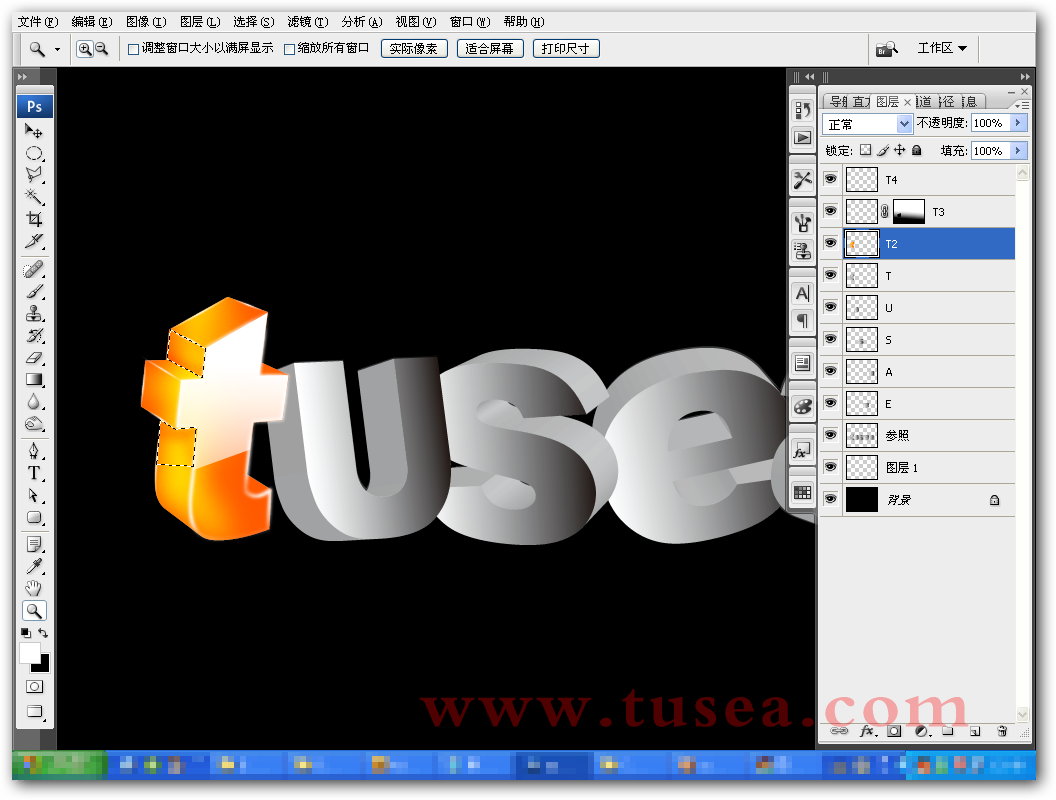The height and width of the screenshot is (800, 1056).
Task: Open the opacity slider arrow
Action: tap(1018, 123)
